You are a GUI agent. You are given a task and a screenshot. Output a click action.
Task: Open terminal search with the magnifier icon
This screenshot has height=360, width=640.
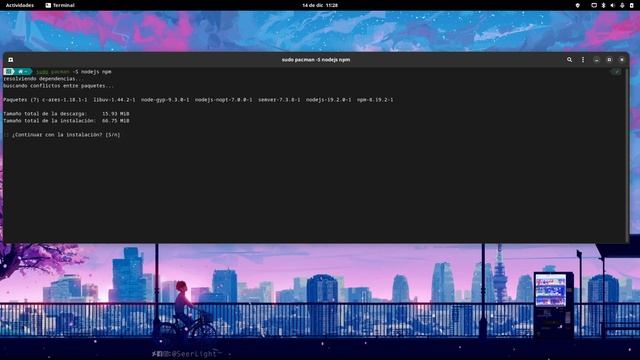569,60
